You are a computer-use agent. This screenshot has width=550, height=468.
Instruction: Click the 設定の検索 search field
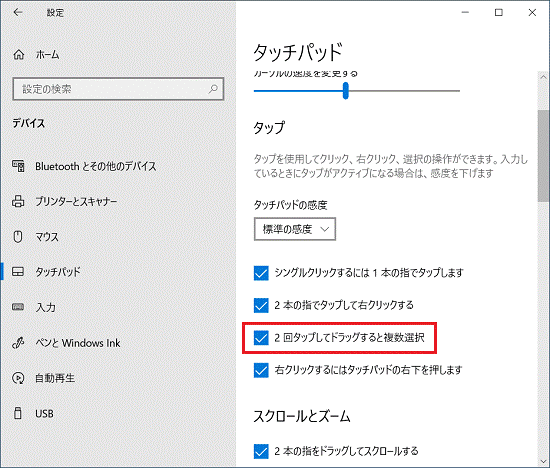(x=118, y=89)
